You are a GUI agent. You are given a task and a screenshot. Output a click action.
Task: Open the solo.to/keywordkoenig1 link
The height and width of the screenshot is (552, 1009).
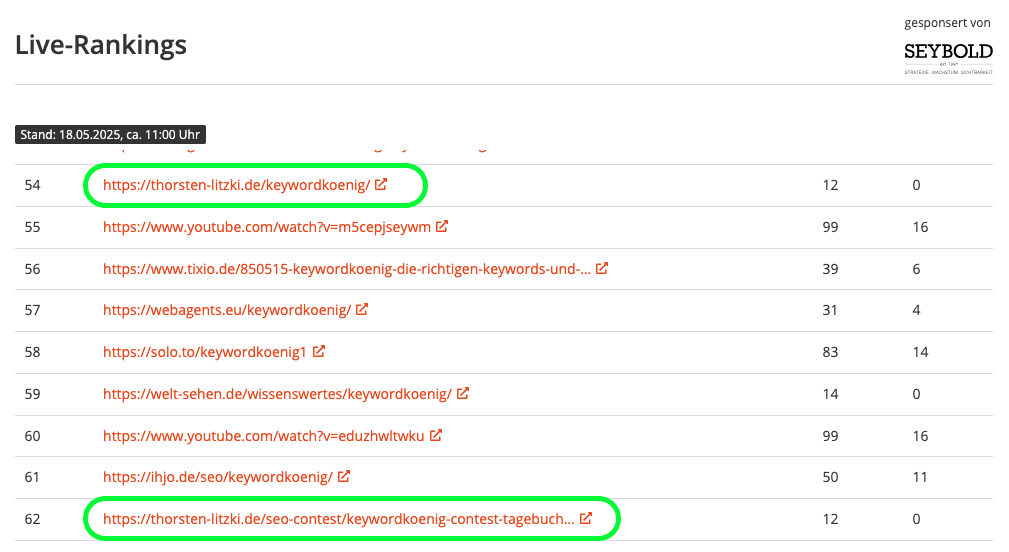(x=205, y=352)
